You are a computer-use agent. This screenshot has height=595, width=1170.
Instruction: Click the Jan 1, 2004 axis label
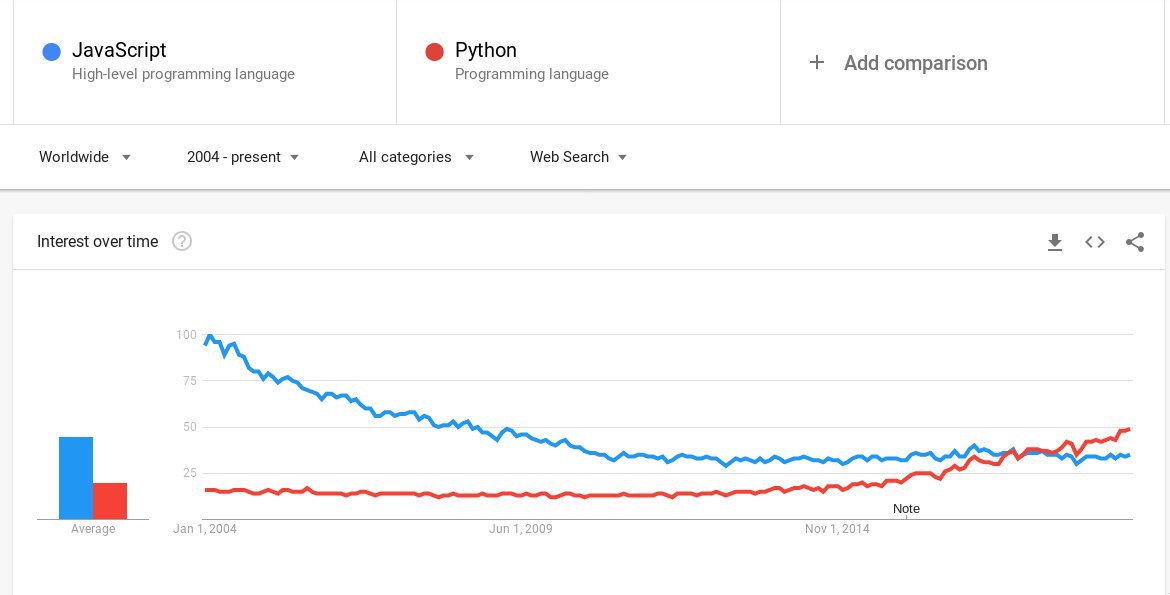(205, 529)
